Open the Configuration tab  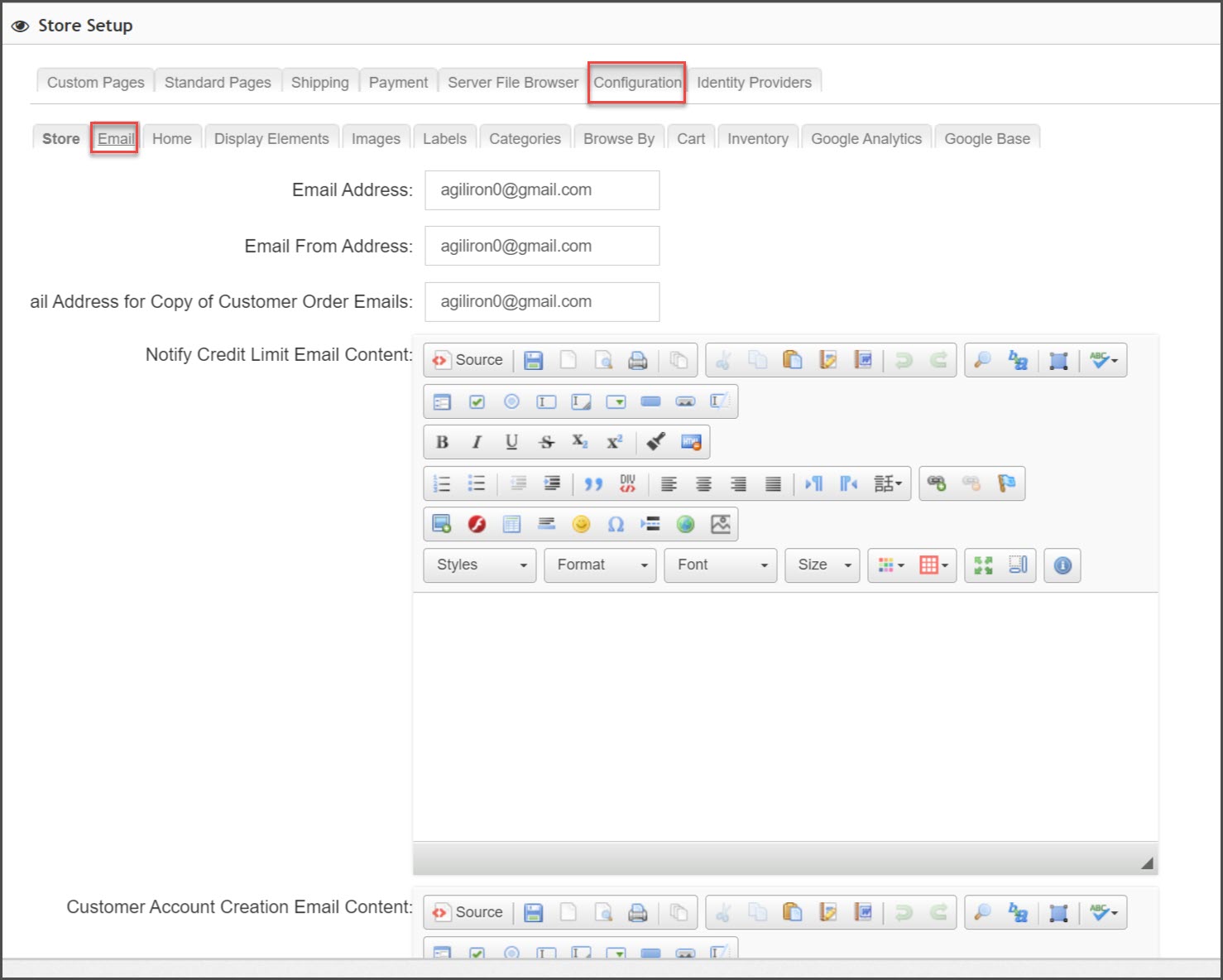(x=637, y=83)
